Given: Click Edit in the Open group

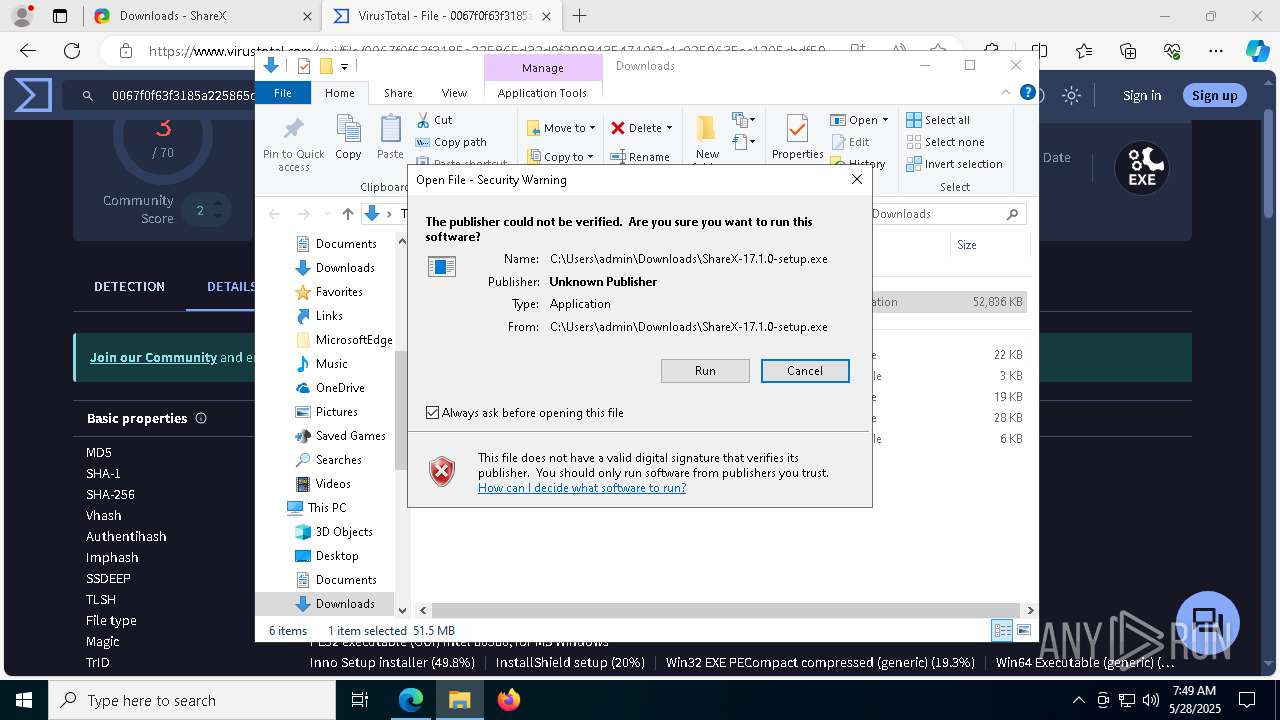Looking at the screenshot, I should pyautogui.click(x=851, y=142).
